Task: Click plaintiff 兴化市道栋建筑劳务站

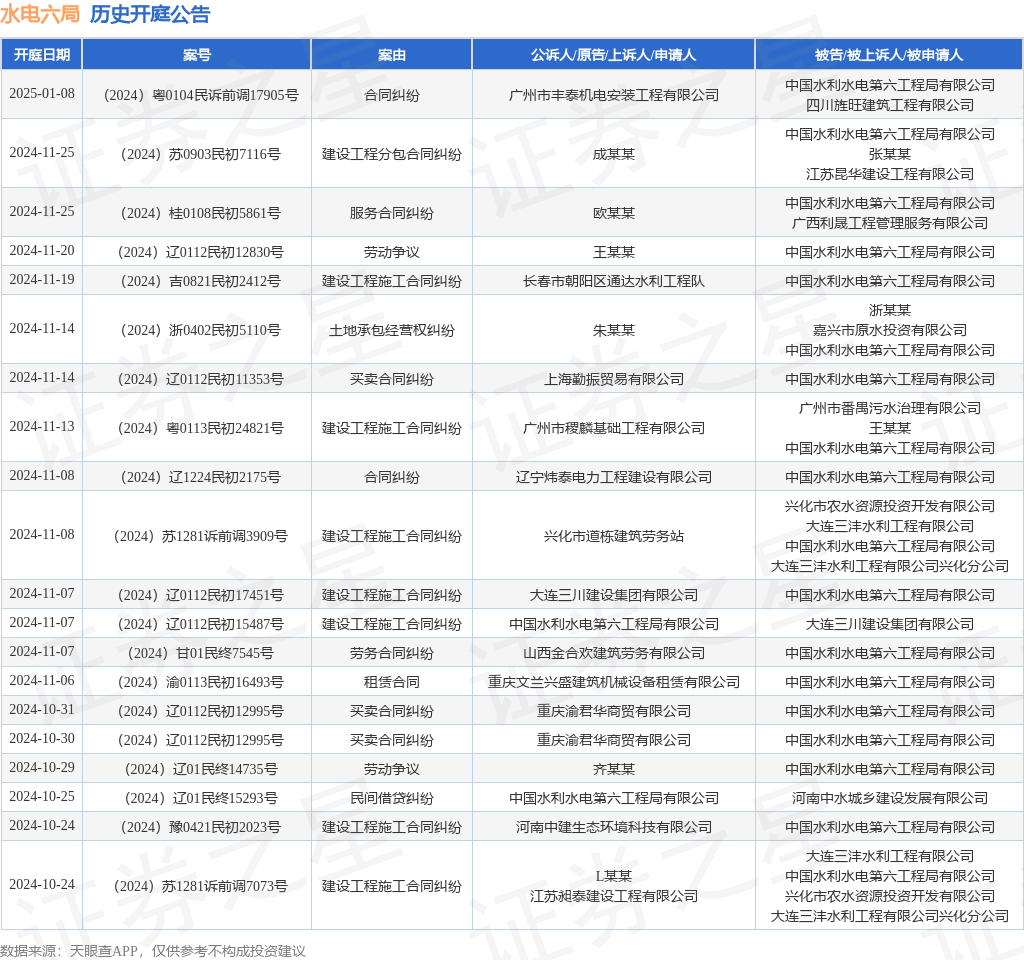Action: tap(614, 536)
